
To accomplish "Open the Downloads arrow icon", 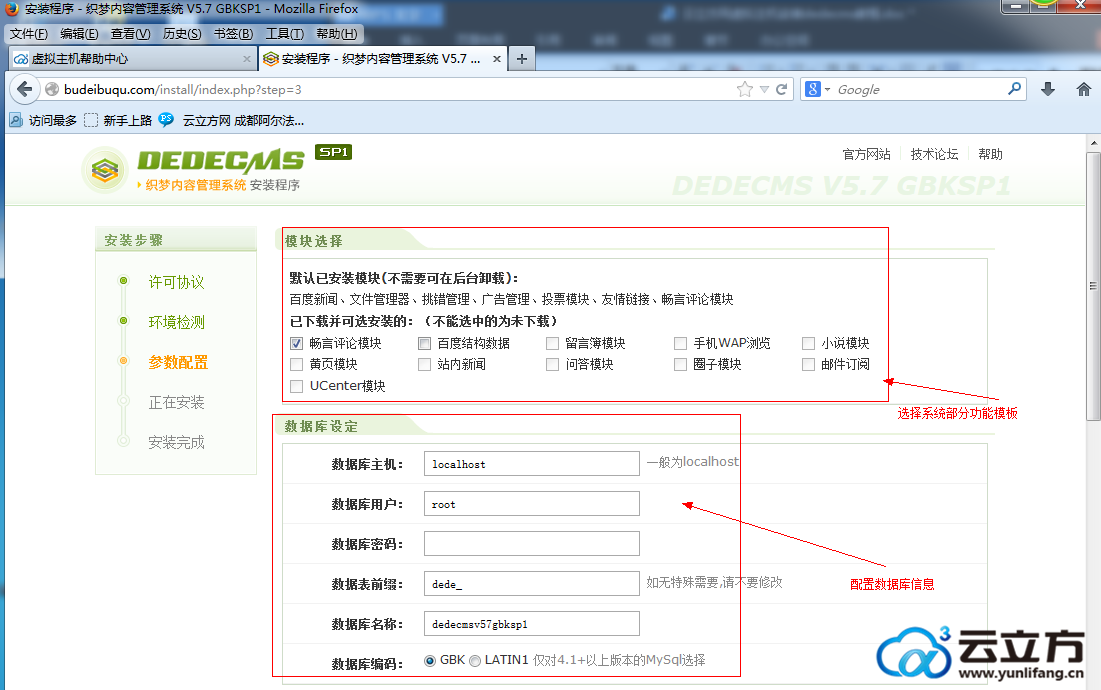I will click(x=1048, y=89).
